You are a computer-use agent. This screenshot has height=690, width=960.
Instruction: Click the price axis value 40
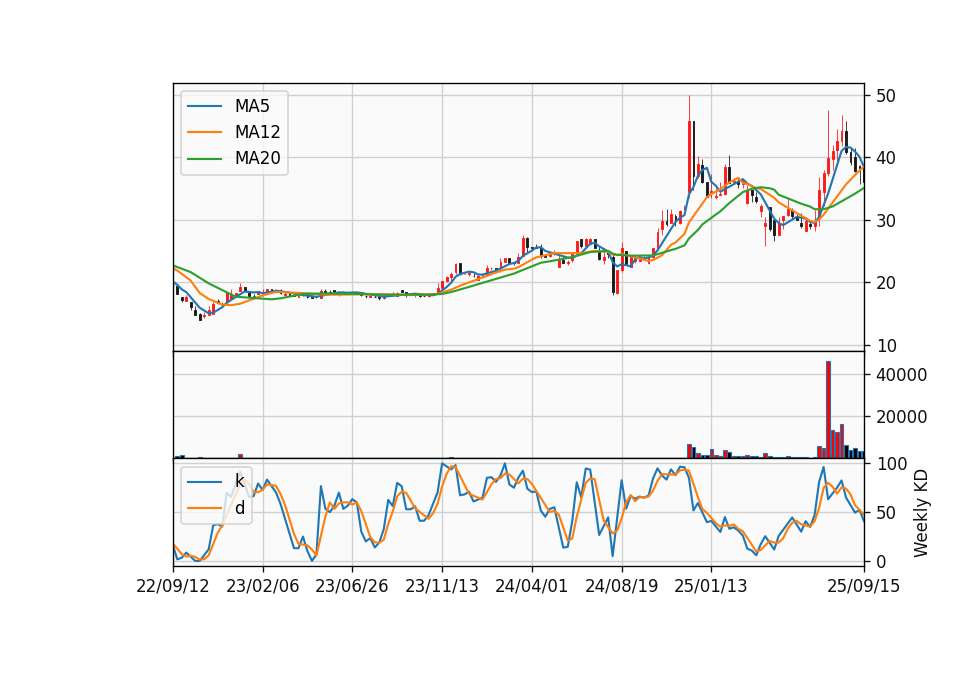(886, 158)
